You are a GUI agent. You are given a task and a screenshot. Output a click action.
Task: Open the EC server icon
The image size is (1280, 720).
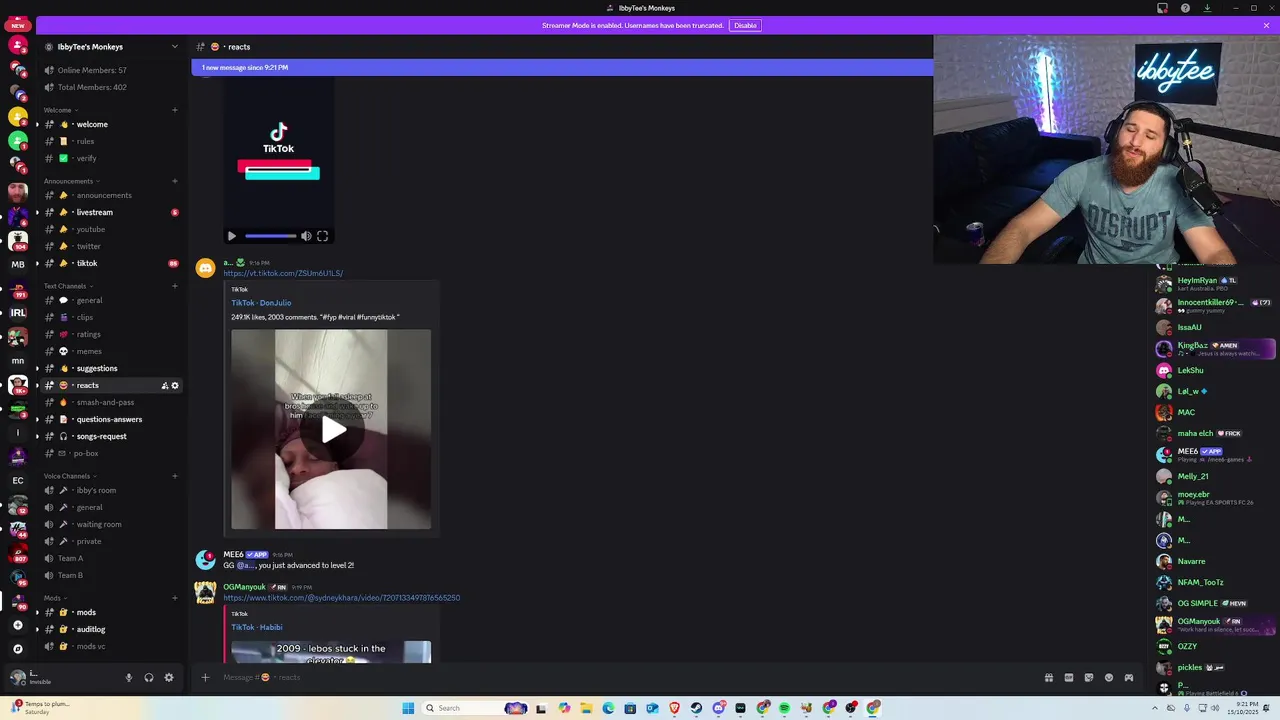coord(18,480)
